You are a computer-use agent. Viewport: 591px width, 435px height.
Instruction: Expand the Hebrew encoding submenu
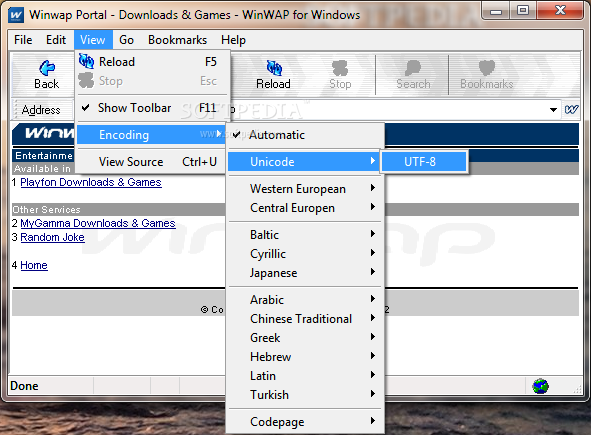[x=306, y=357]
